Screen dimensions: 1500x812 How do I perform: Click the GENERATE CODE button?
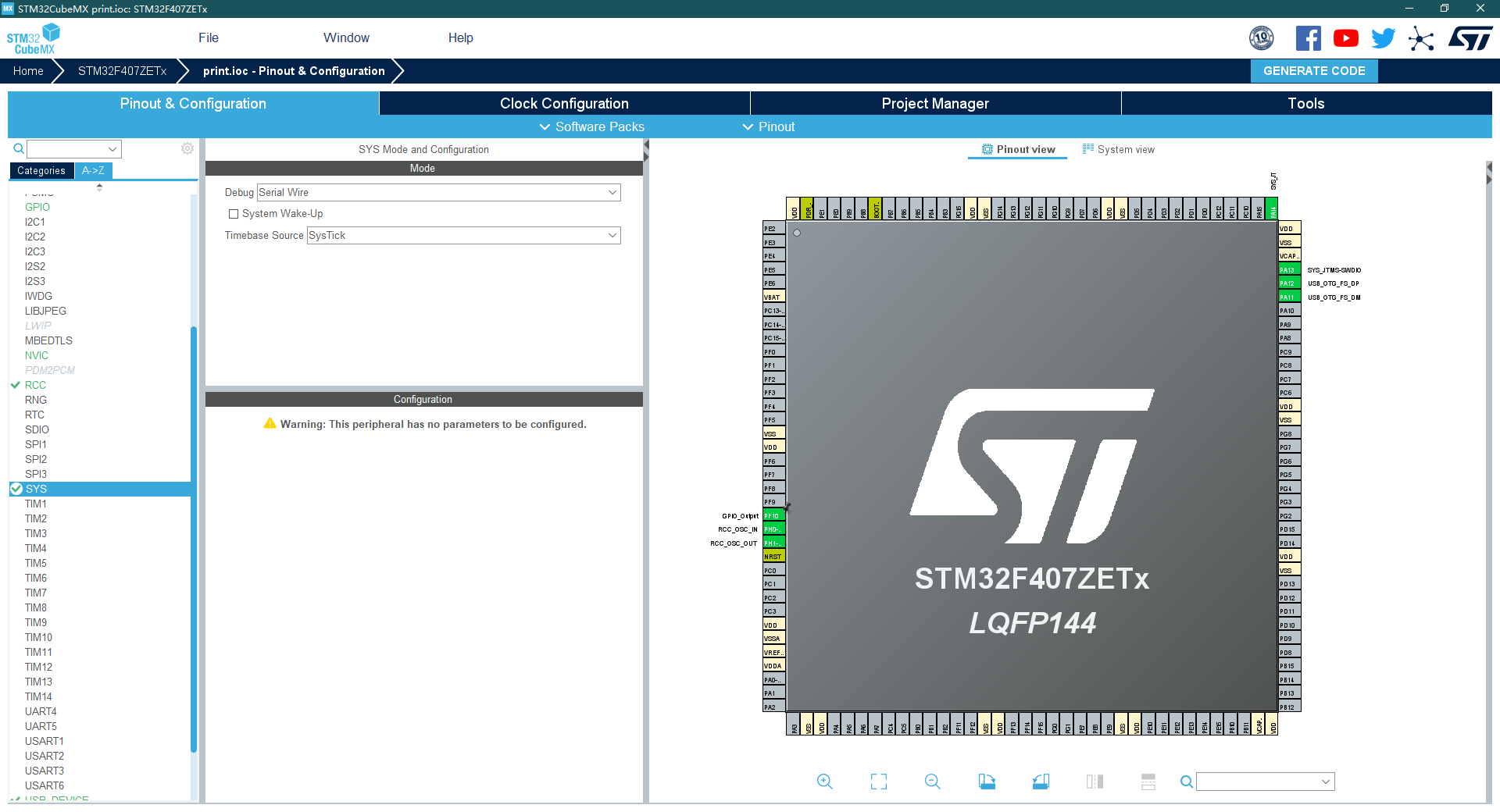coord(1314,70)
